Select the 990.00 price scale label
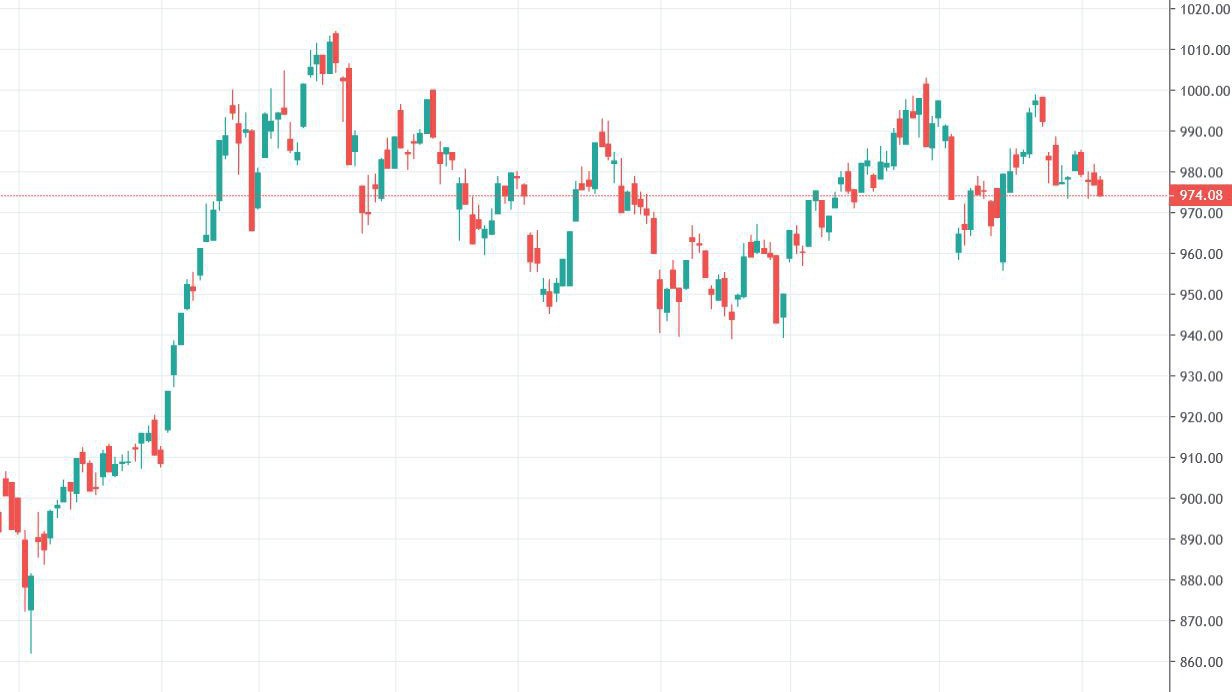 (1204, 132)
